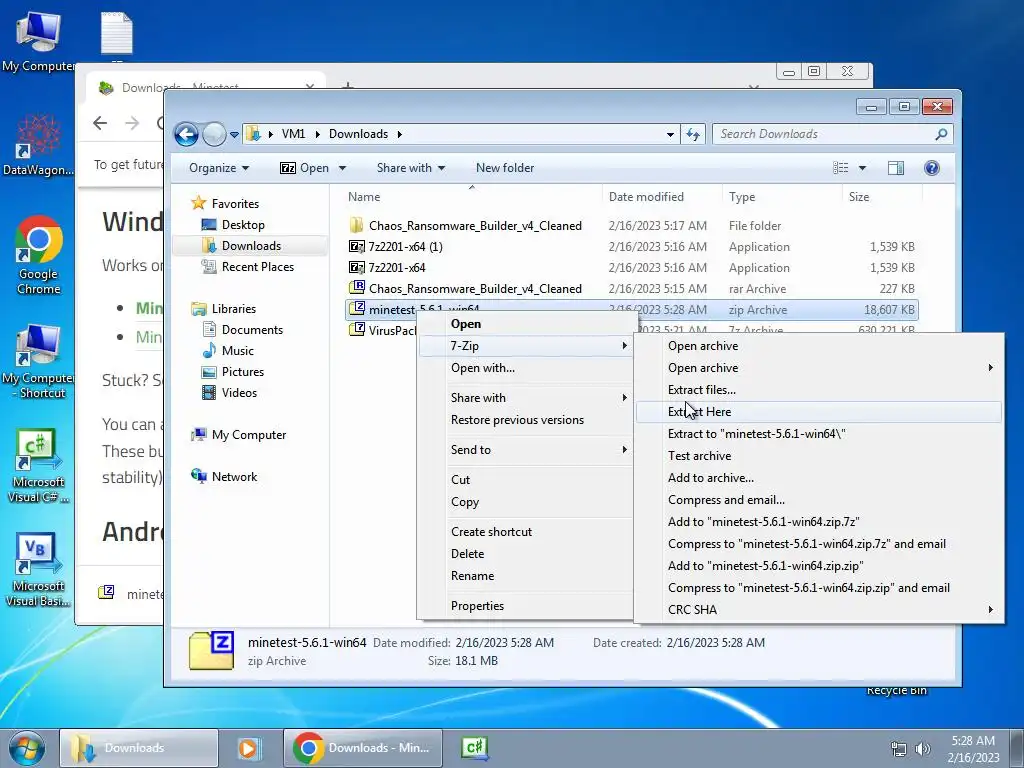Select the 7z2201-x64 (1) application icon

click(x=357, y=247)
